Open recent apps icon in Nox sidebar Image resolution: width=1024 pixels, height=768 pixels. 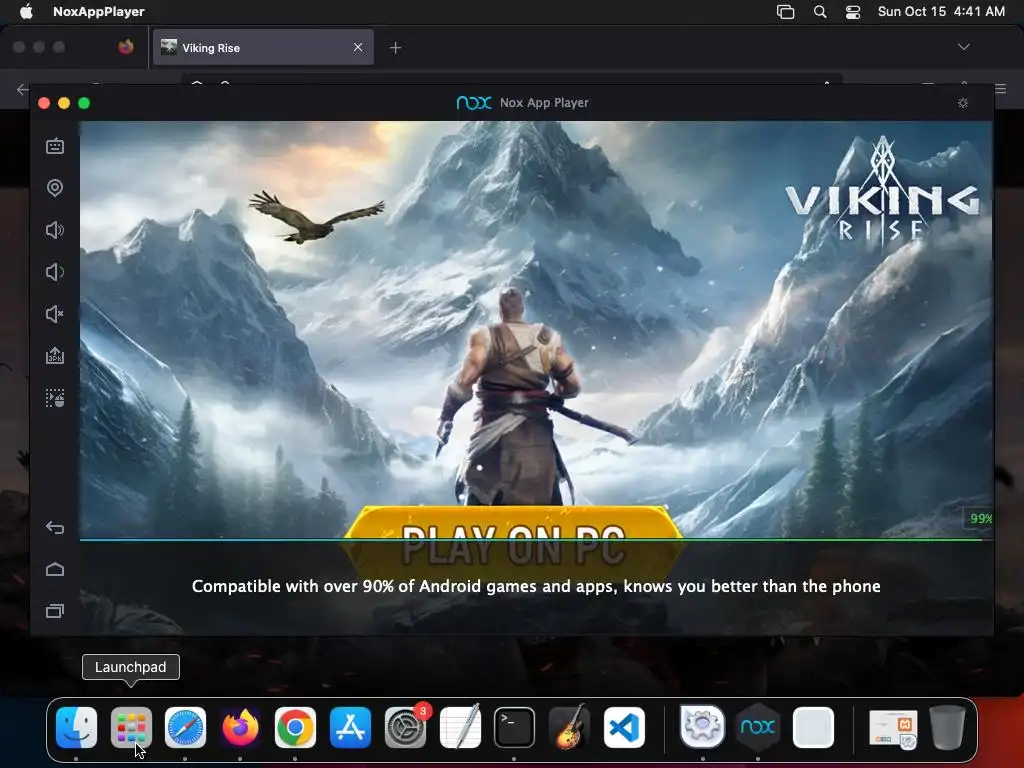[55, 611]
